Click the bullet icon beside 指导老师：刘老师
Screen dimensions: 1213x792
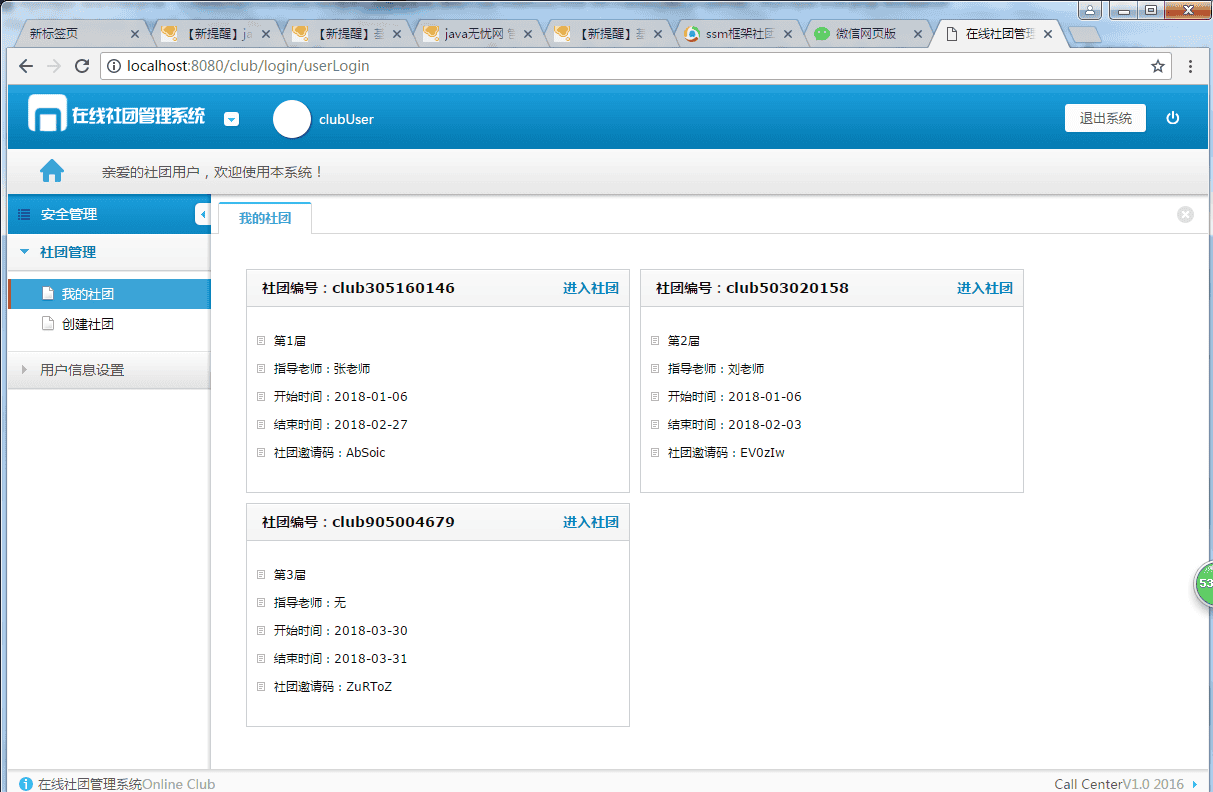pos(655,369)
